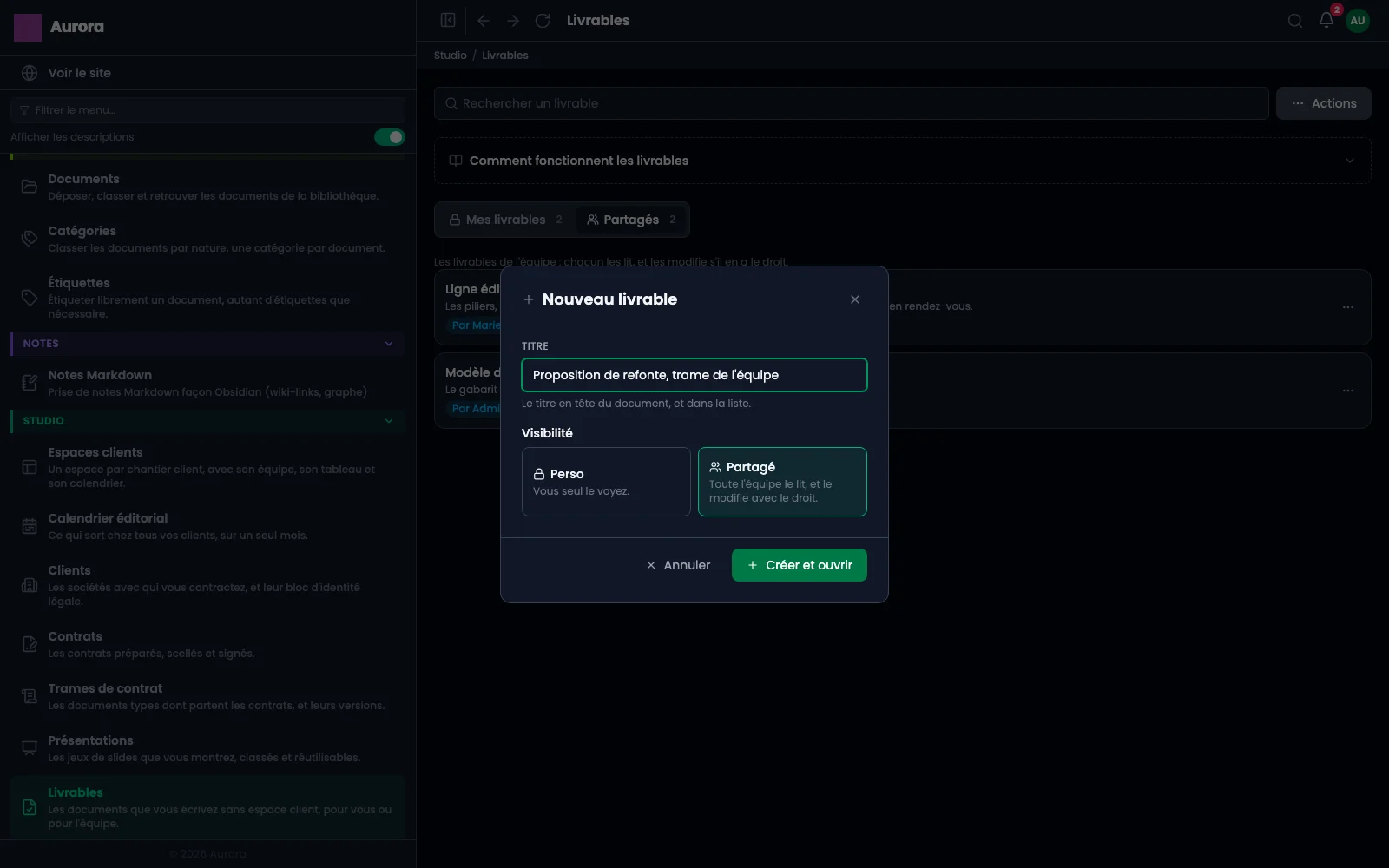Image resolution: width=1389 pixels, height=868 pixels.
Task: Open Étiquettes menu item
Action: click(208, 298)
